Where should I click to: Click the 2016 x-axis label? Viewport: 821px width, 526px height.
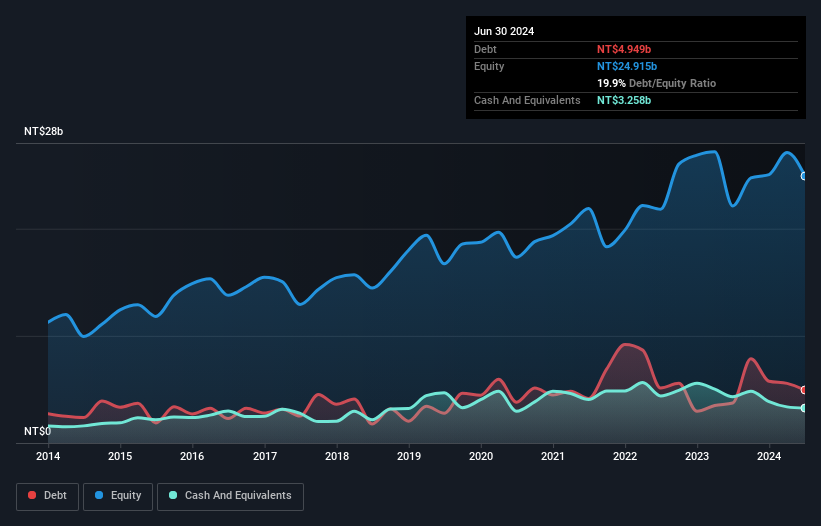coord(192,456)
